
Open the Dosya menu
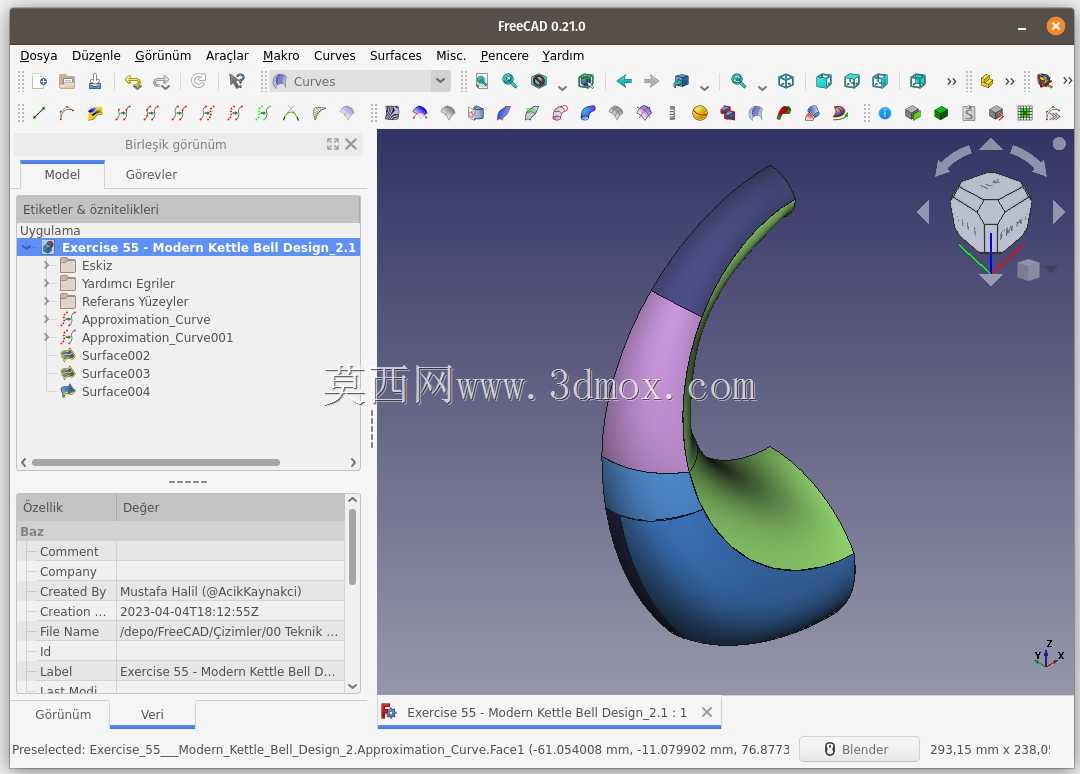pos(39,55)
